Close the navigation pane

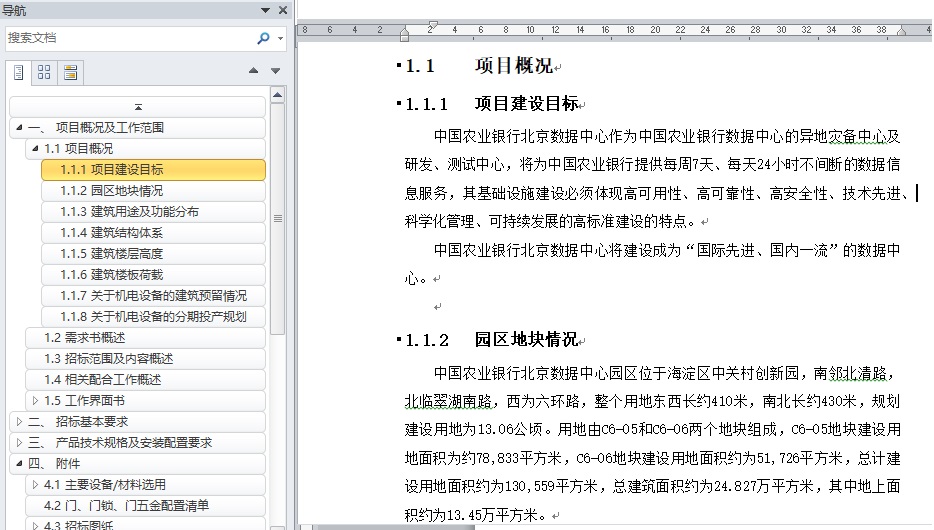[283, 10]
